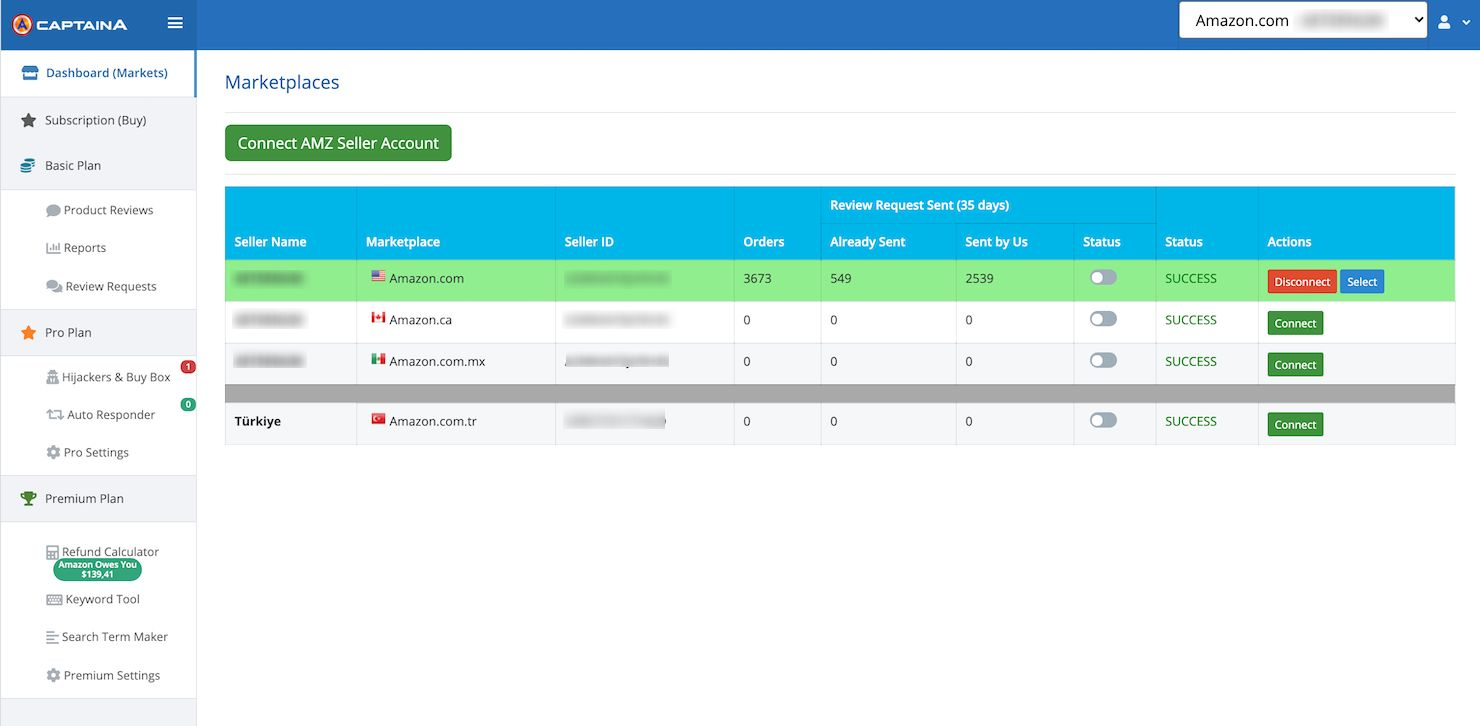Click the red 1 badge on Hijackers
Image resolution: width=1480 pixels, height=726 pixels.
click(188, 367)
